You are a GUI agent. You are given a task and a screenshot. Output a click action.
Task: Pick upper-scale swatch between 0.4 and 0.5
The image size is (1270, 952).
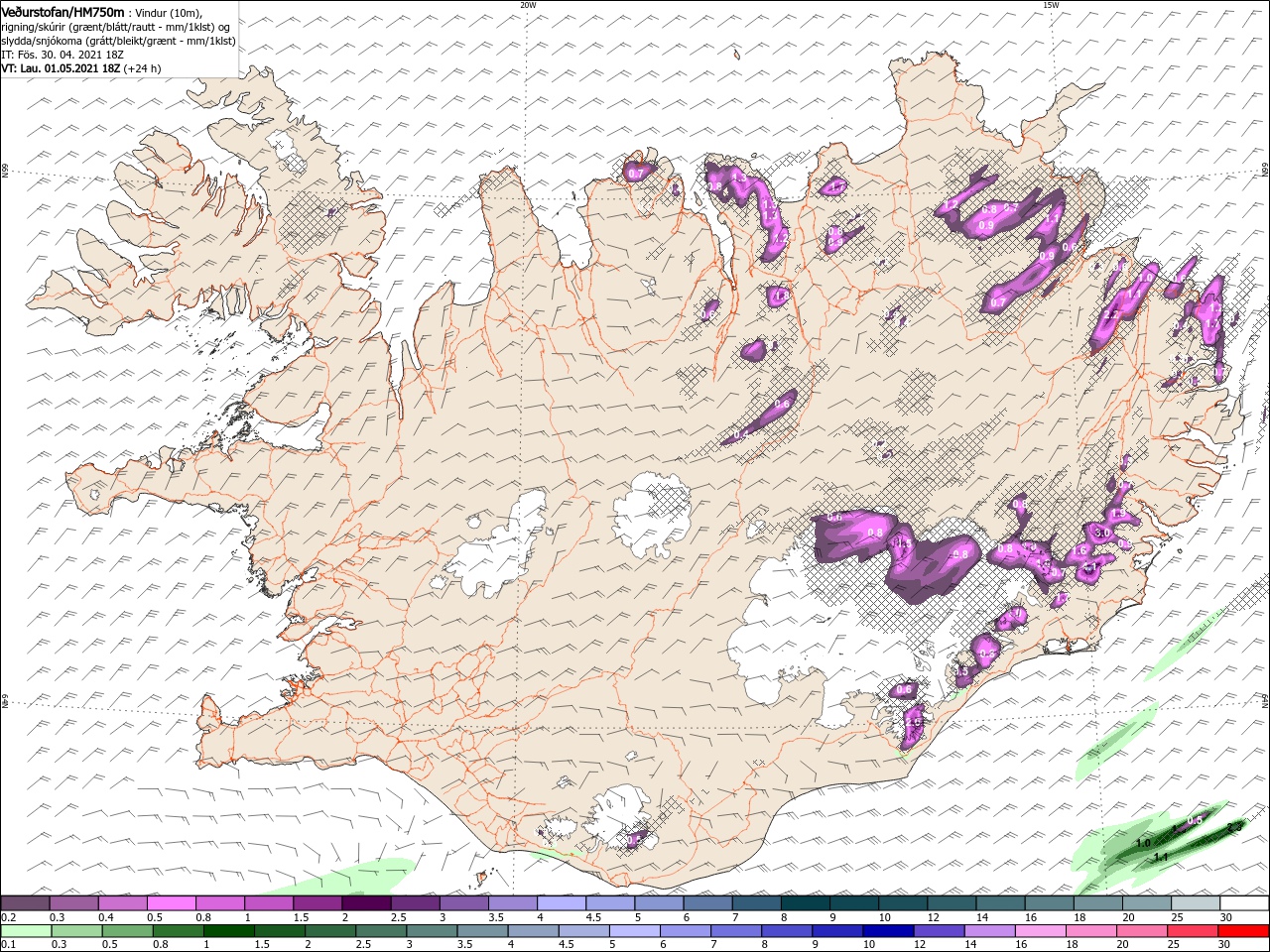tap(122, 903)
